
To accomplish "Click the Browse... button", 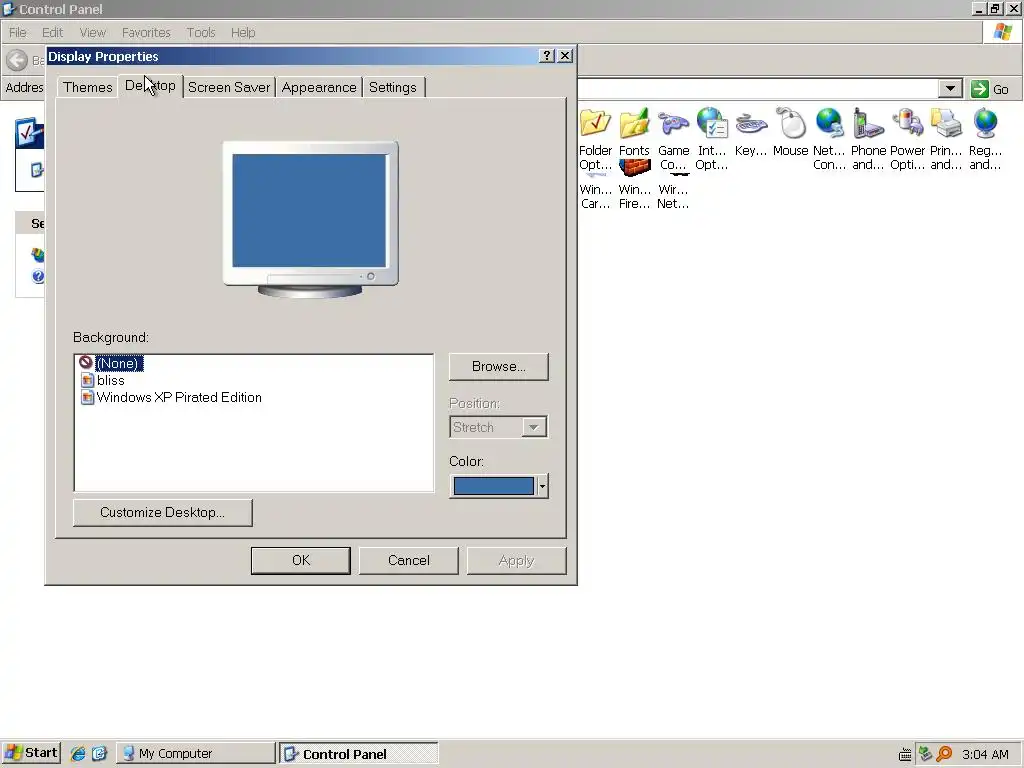I will point(498,366).
